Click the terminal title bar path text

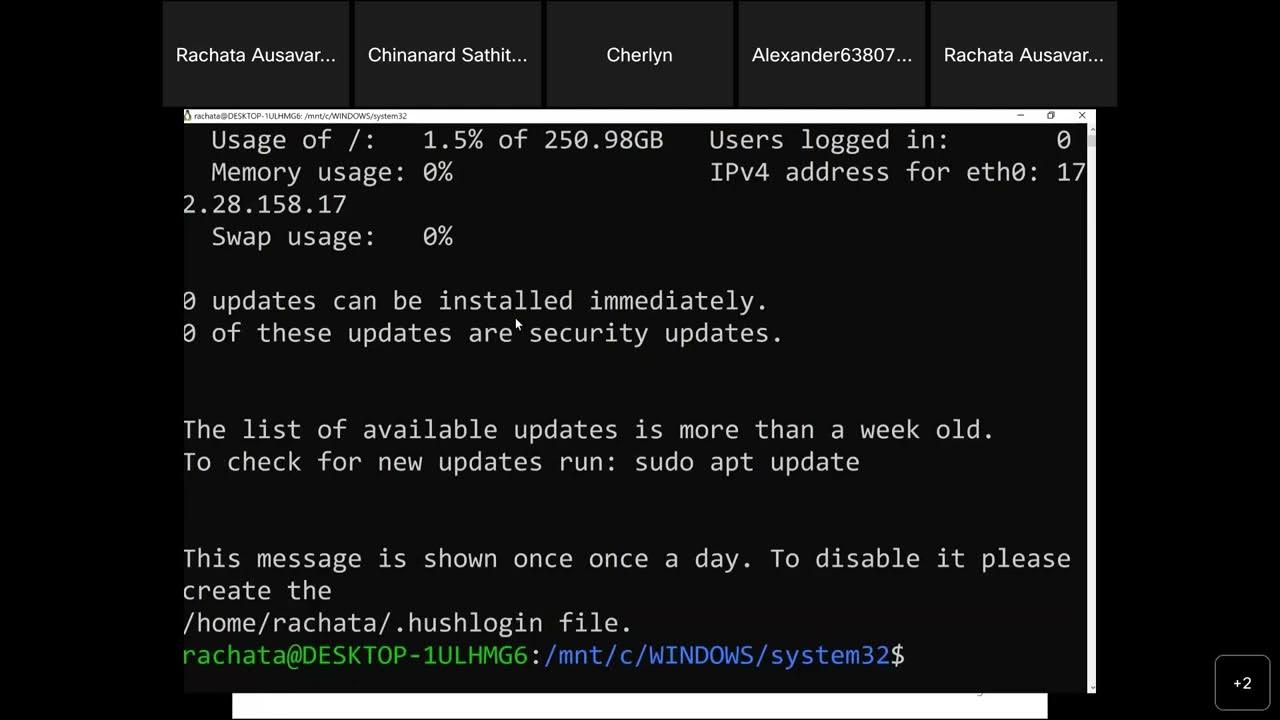[x=300, y=116]
